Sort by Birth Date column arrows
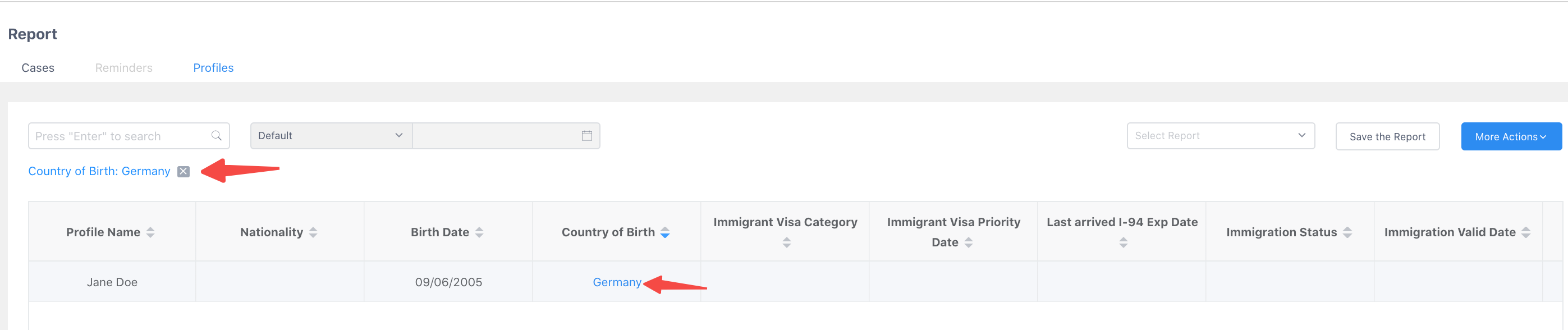This screenshot has height=330, width=1568. point(479,232)
